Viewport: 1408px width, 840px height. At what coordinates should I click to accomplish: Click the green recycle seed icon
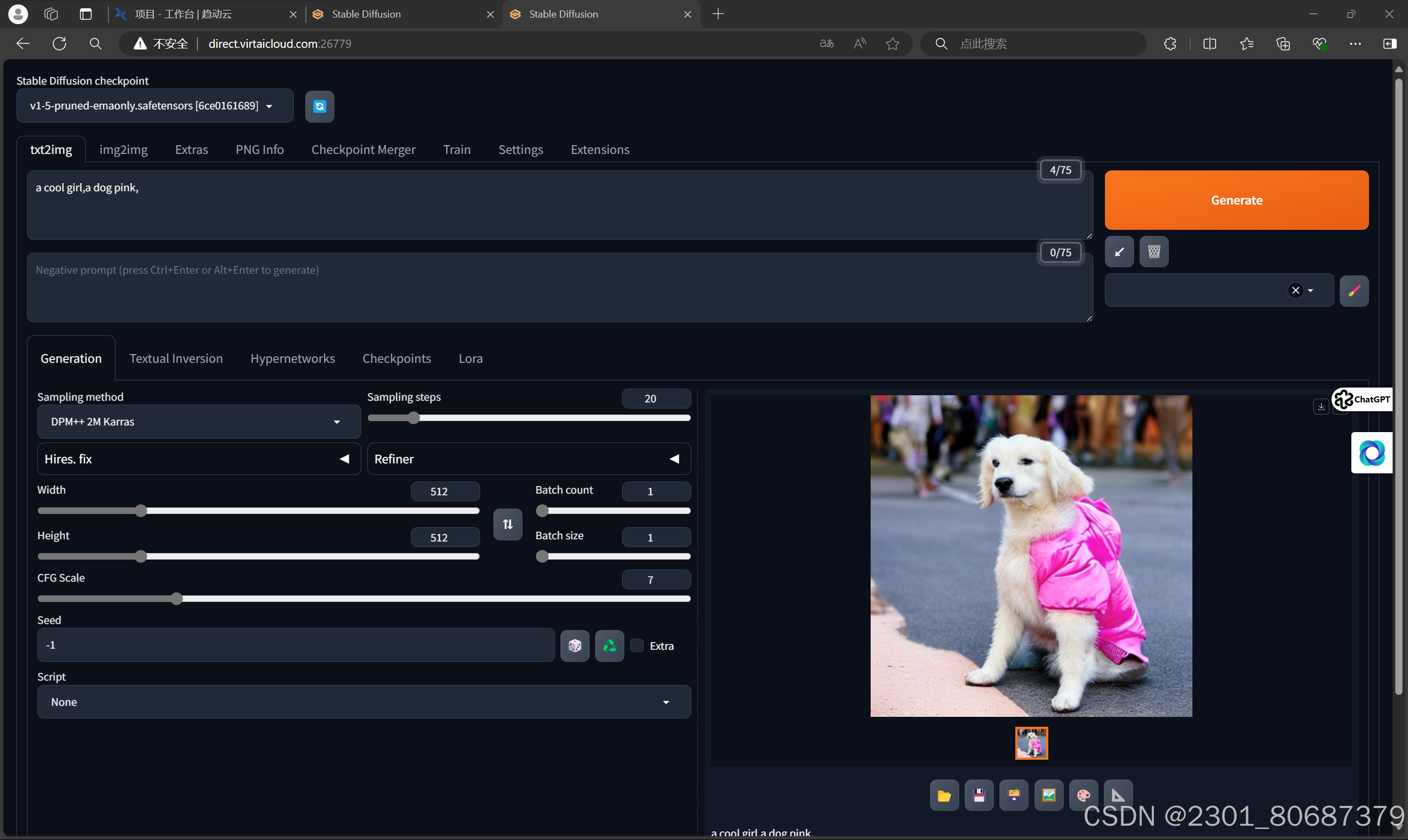coord(609,645)
